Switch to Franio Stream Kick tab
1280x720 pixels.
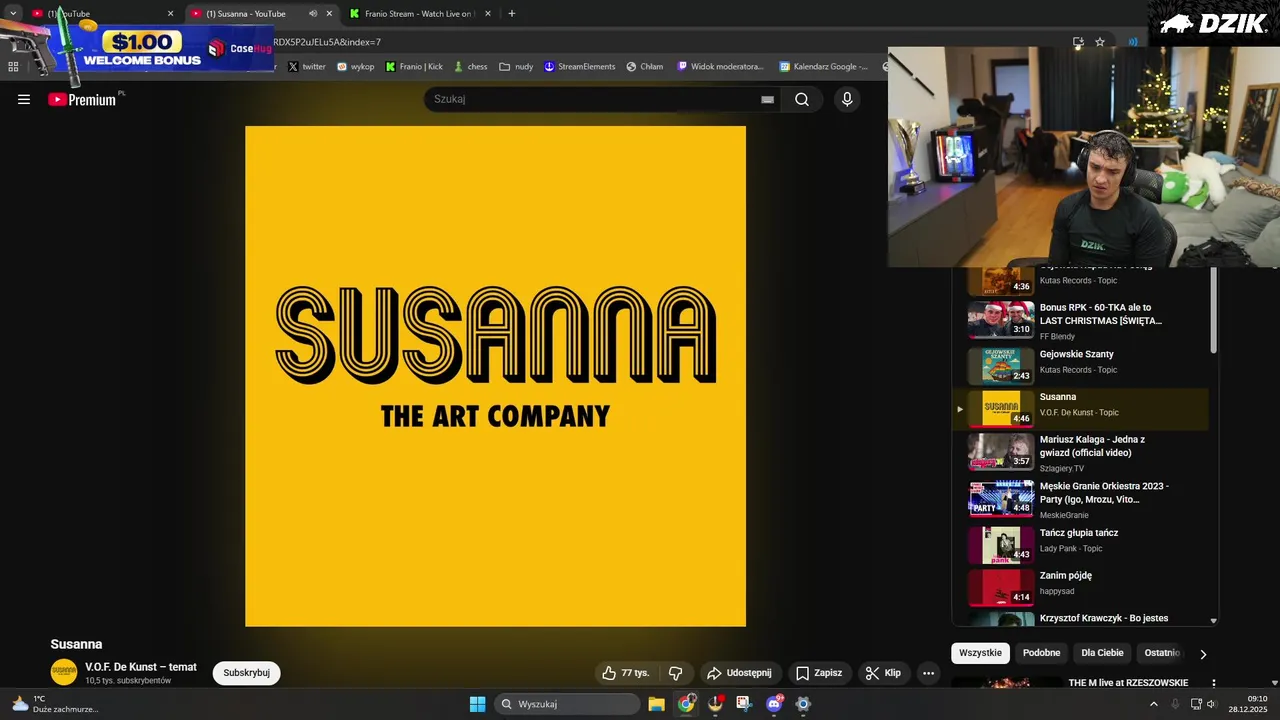click(x=418, y=14)
